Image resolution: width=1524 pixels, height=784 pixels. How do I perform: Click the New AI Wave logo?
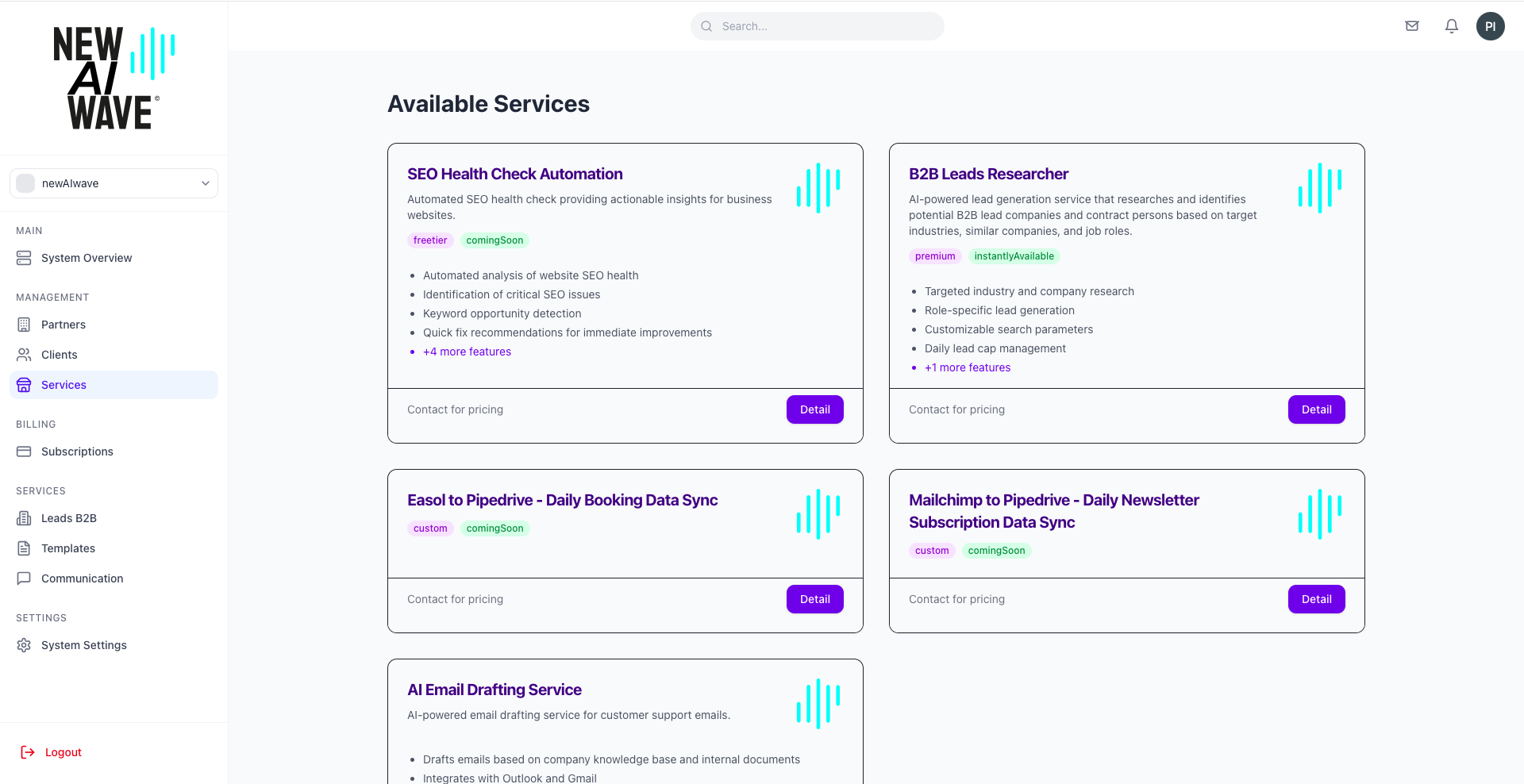pyautogui.click(x=114, y=78)
